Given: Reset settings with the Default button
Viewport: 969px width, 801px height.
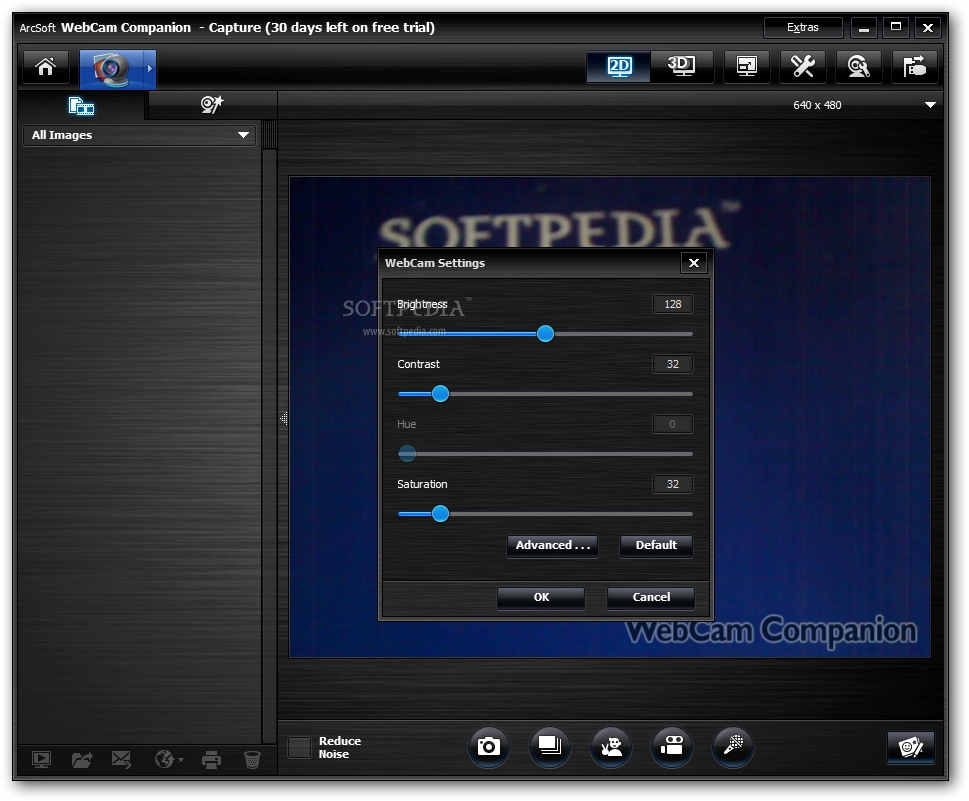Looking at the screenshot, I should (x=656, y=545).
